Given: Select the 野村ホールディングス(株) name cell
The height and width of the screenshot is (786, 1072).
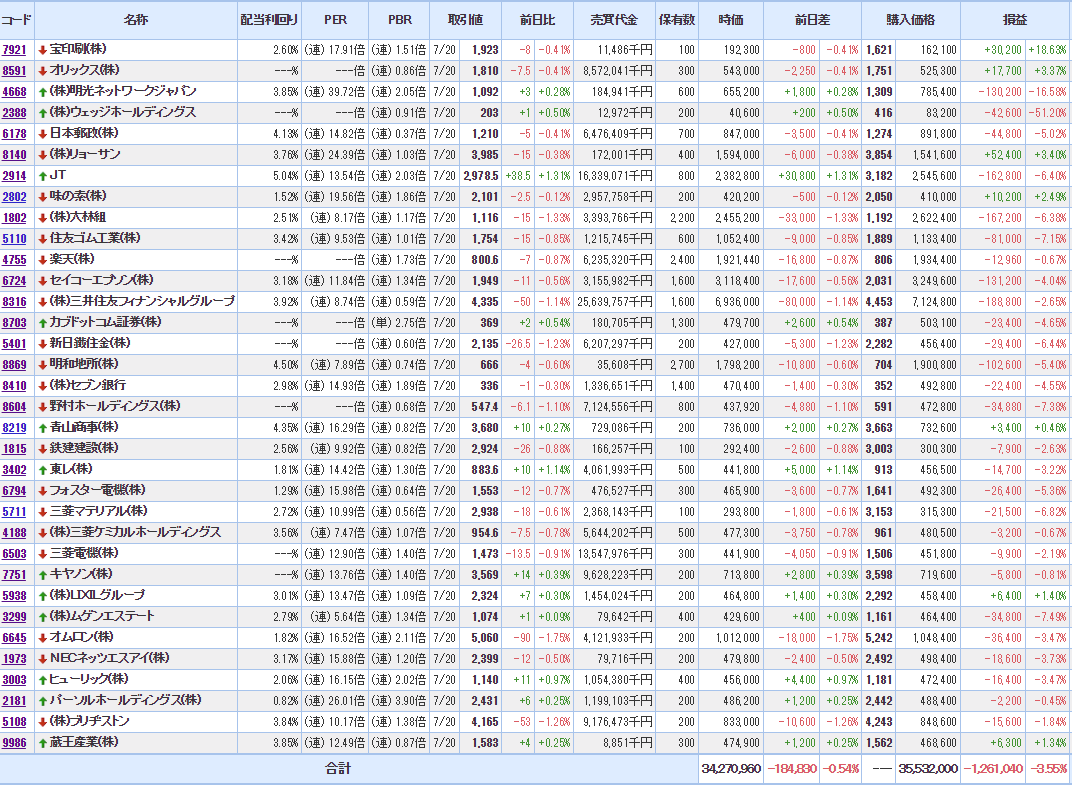Looking at the screenshot, I should pyautogui.click(x=135, y=406).
